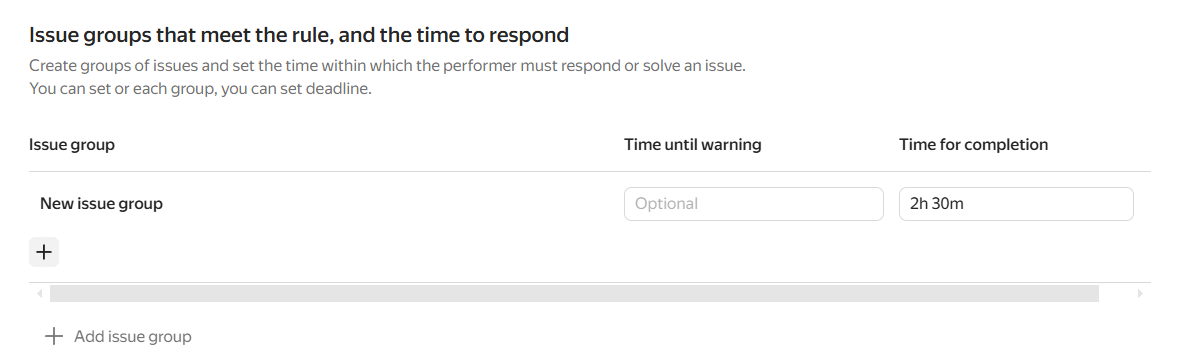The width and height of the screenshot is (1177, 360).
Task: Click the Issue group column header
Action: point(72,145)
